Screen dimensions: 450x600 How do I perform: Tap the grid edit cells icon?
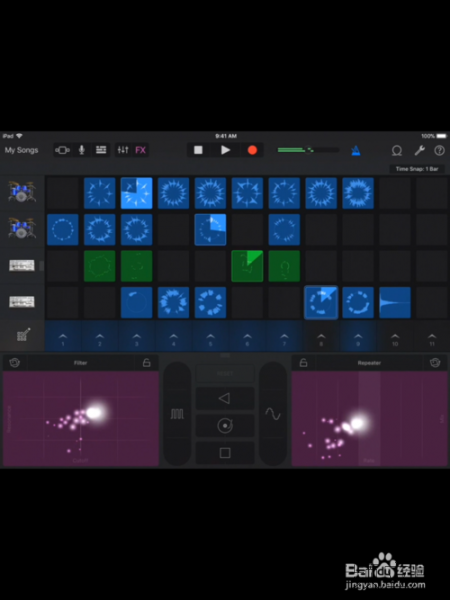[23, 335]
